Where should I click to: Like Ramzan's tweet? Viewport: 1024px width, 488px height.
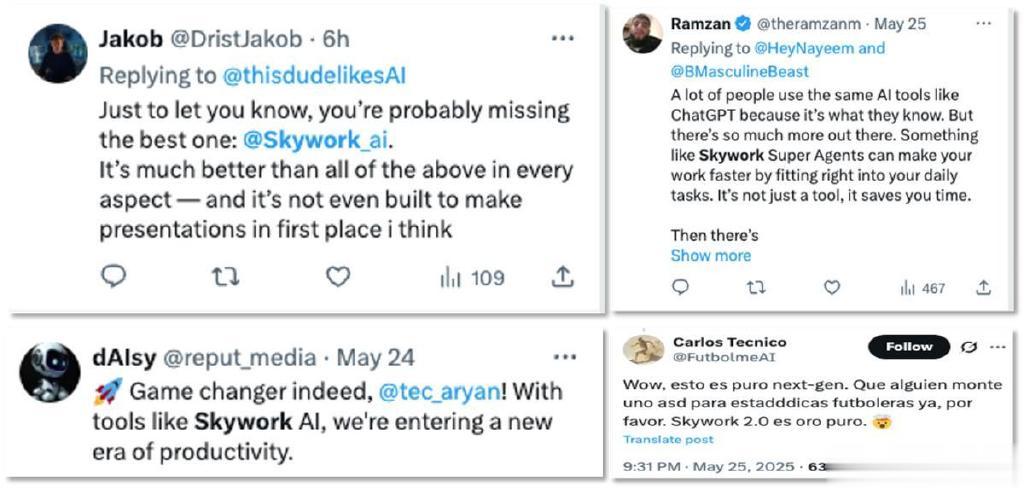coord(832,288)
